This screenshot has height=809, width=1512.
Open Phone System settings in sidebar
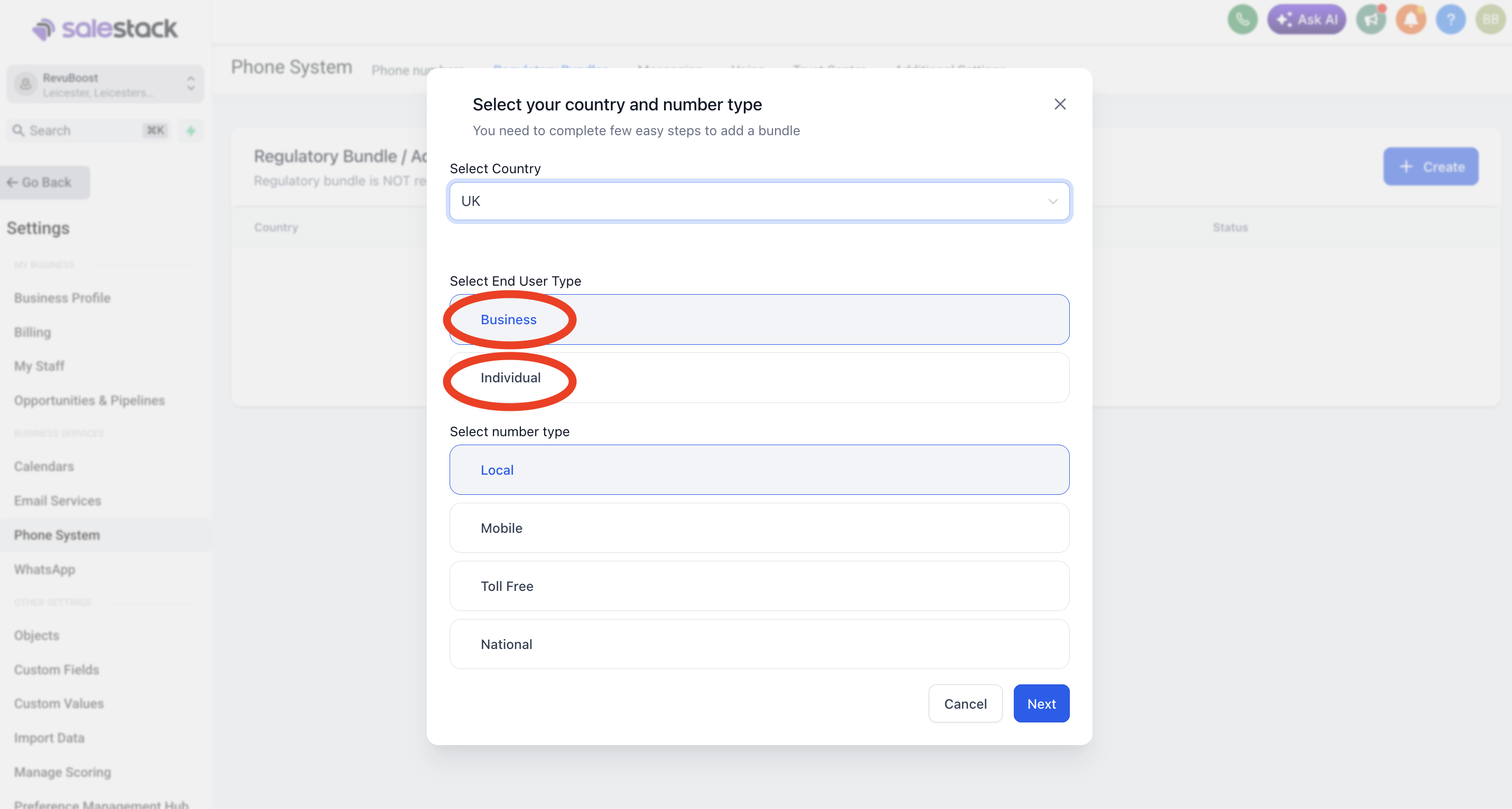pyautogui.click(x=57, y=535)
